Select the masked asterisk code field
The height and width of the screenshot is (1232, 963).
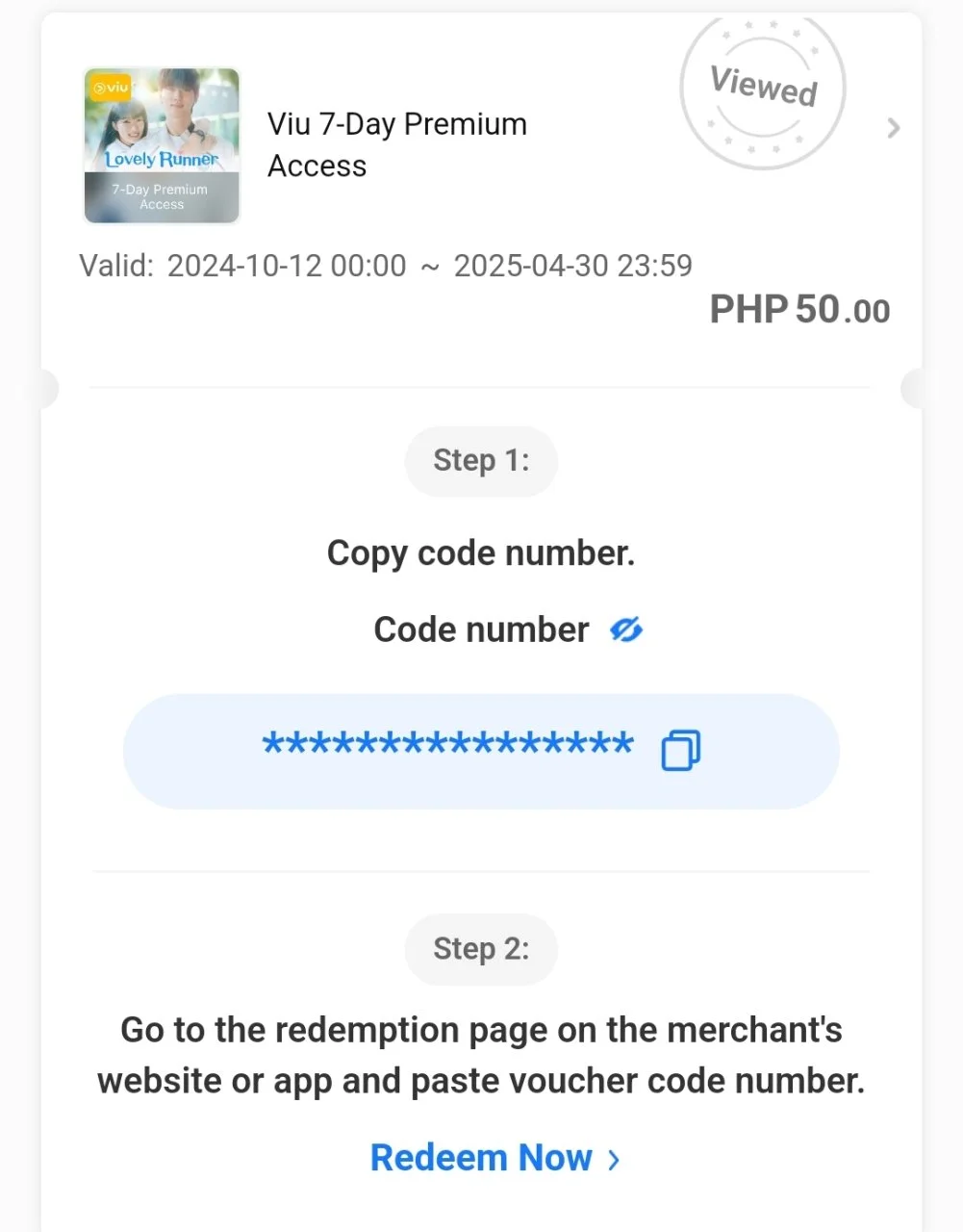pos(481,751)
